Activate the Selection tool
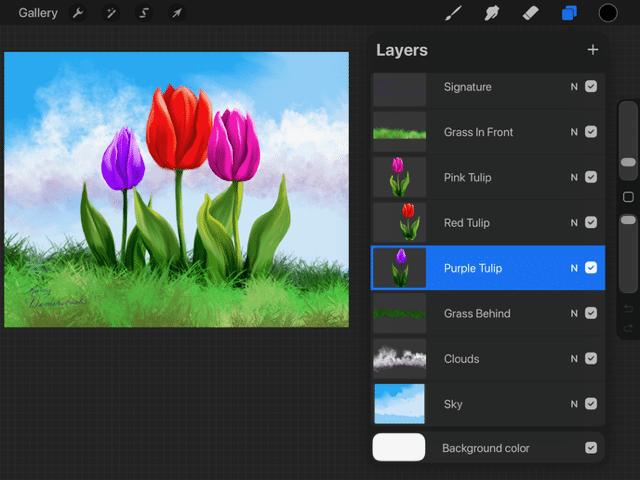Screen dimensions: 640x480 144,13
